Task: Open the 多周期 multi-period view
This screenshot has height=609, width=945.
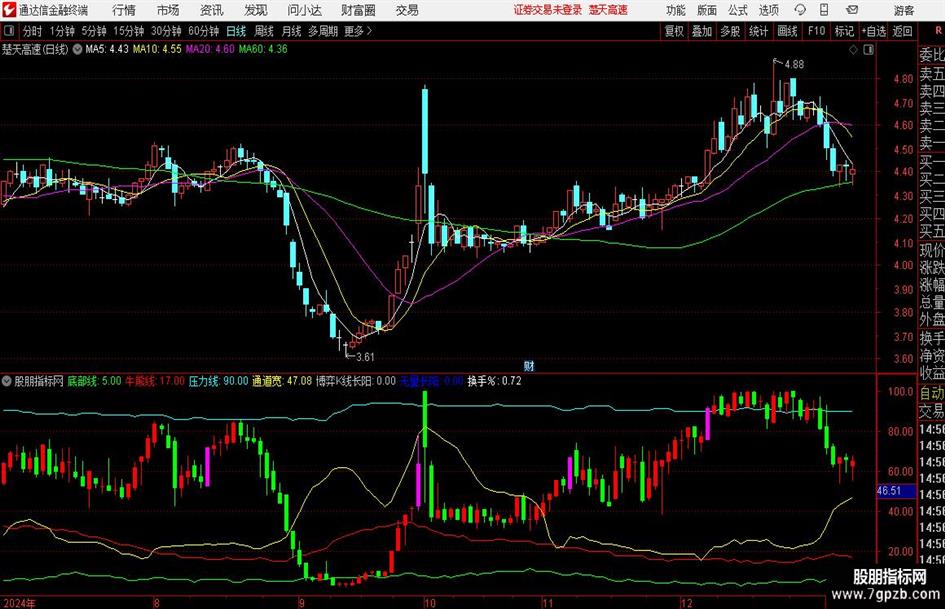Action: click(323, 31)
